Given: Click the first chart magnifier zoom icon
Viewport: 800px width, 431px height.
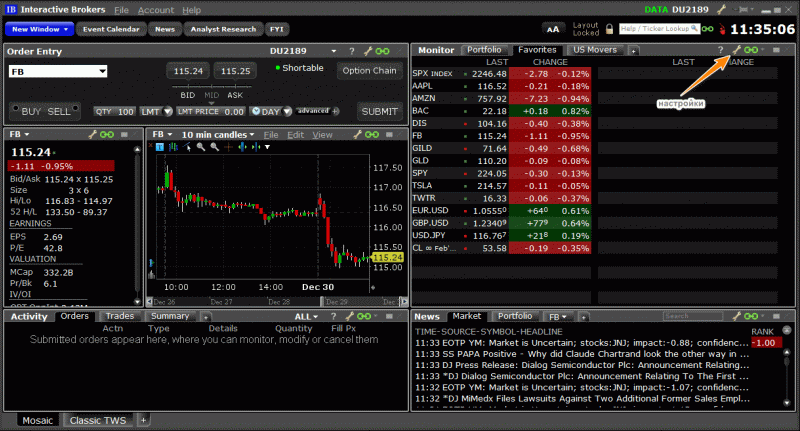Looking at the screenshot, I should pyautogui.click(x=201, y=147).
